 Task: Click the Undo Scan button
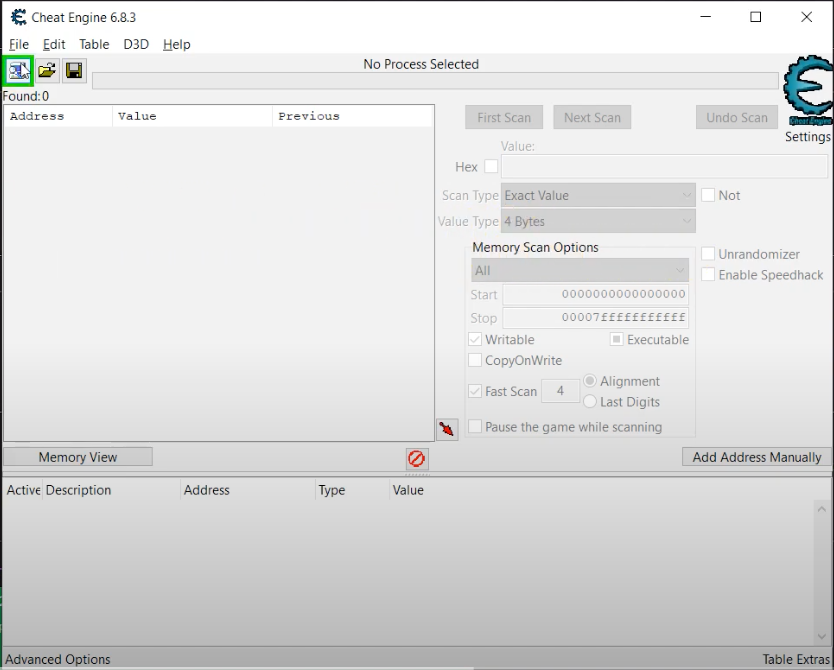click(x=737, y=117)
